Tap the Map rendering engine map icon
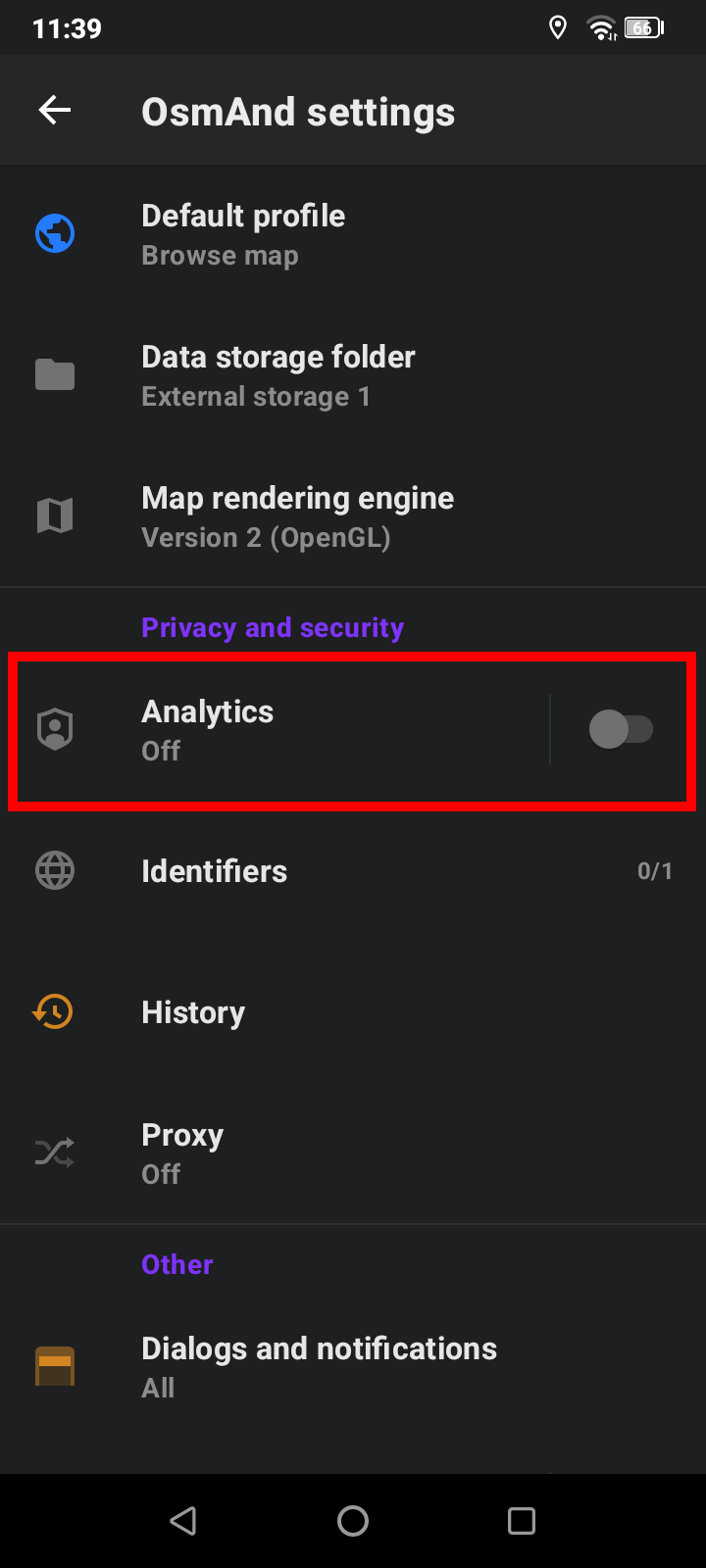This screenshot has height=1568, width=706. (55, 516)
